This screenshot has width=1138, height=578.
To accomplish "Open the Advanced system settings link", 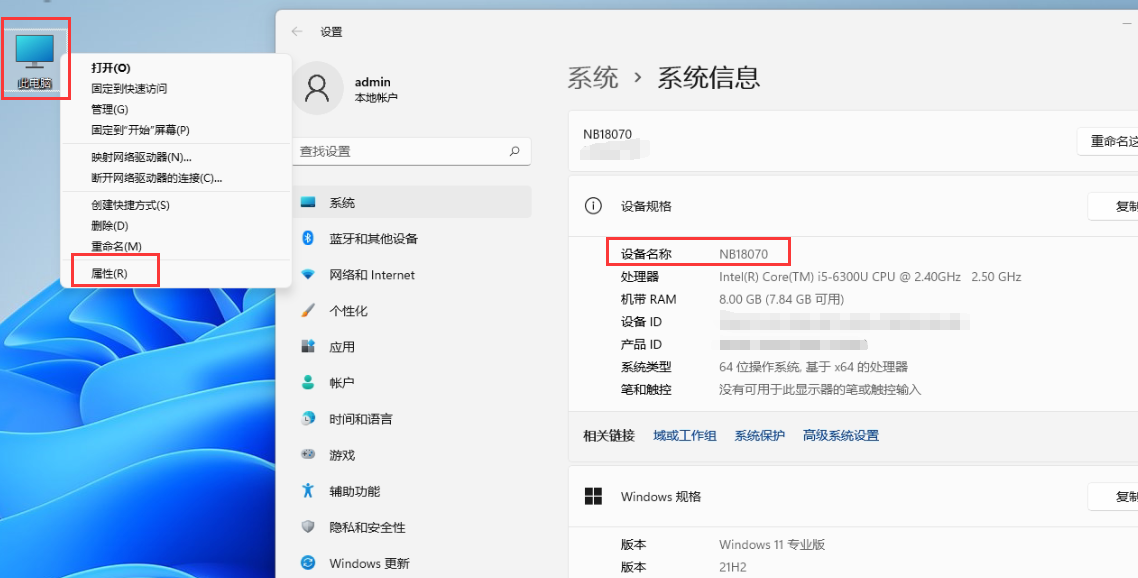I will (840, 436).
